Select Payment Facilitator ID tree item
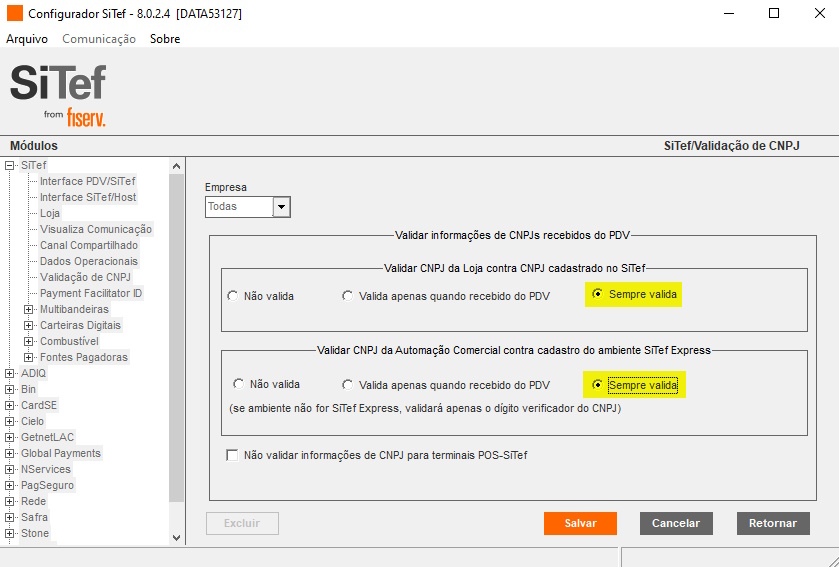This screenshot has height=567, width=839. point(91,293)
